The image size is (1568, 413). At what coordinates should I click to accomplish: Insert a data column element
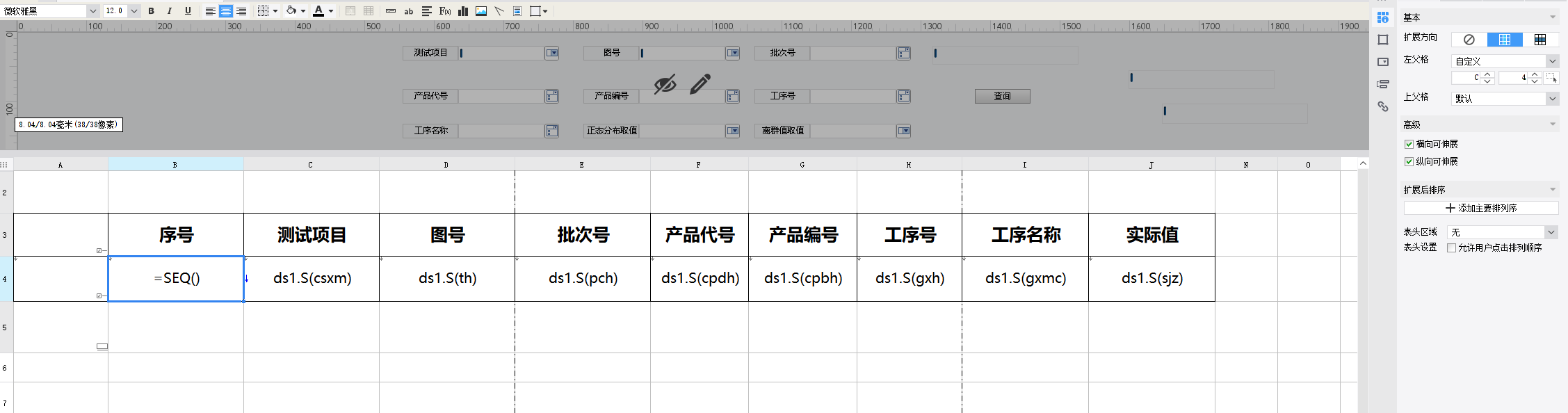pyautogui.click(x=391, y=11)
